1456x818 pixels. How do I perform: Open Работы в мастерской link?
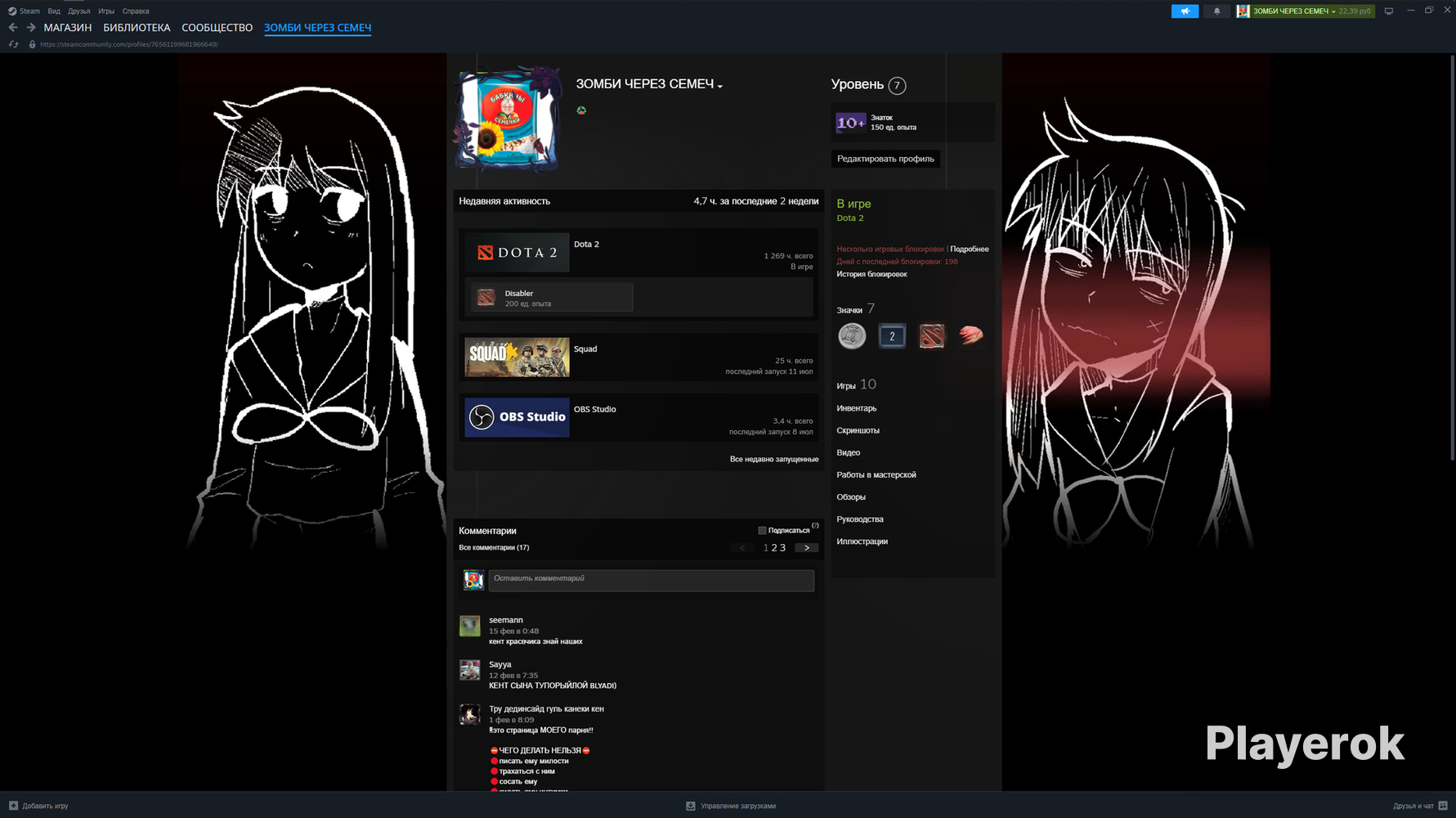[x=876, y=474]
